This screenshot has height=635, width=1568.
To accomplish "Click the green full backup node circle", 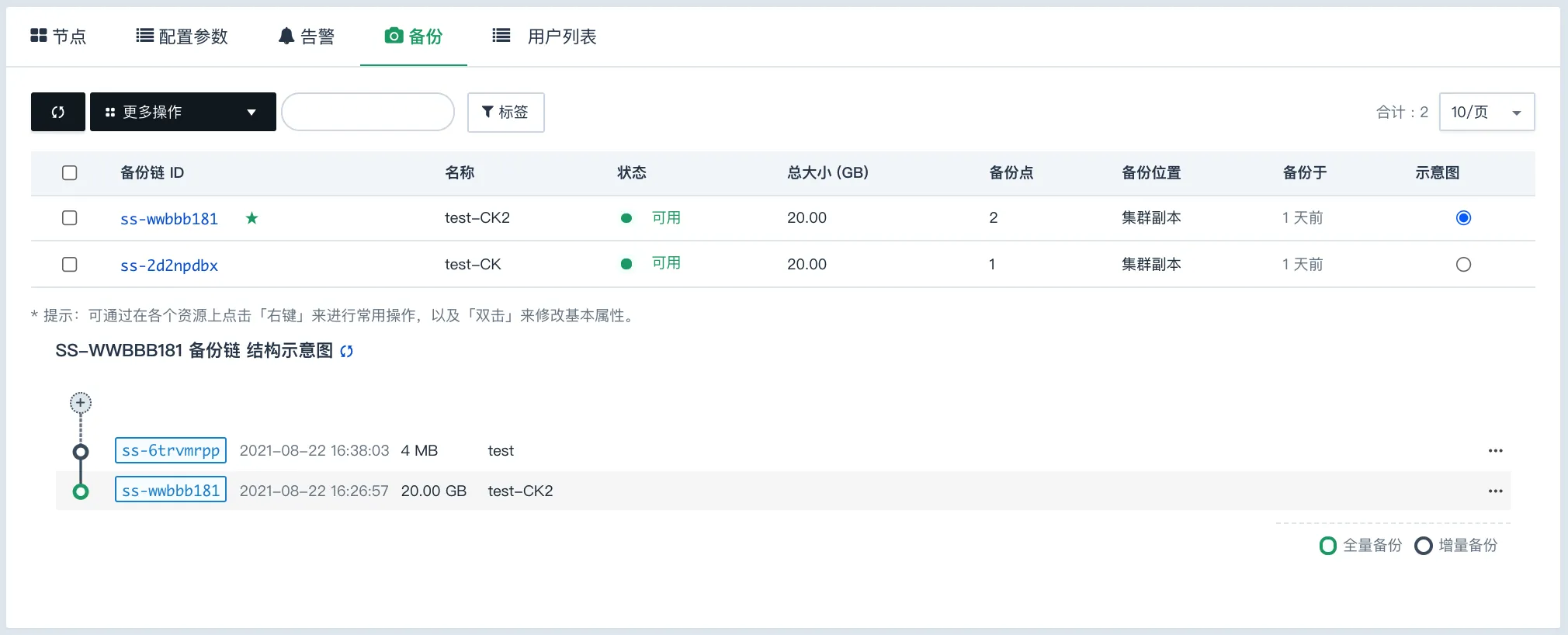I will point(81,491).
